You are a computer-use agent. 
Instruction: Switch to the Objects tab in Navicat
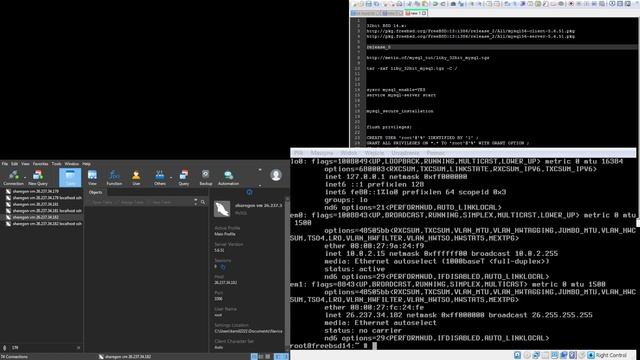coord(96,192)
